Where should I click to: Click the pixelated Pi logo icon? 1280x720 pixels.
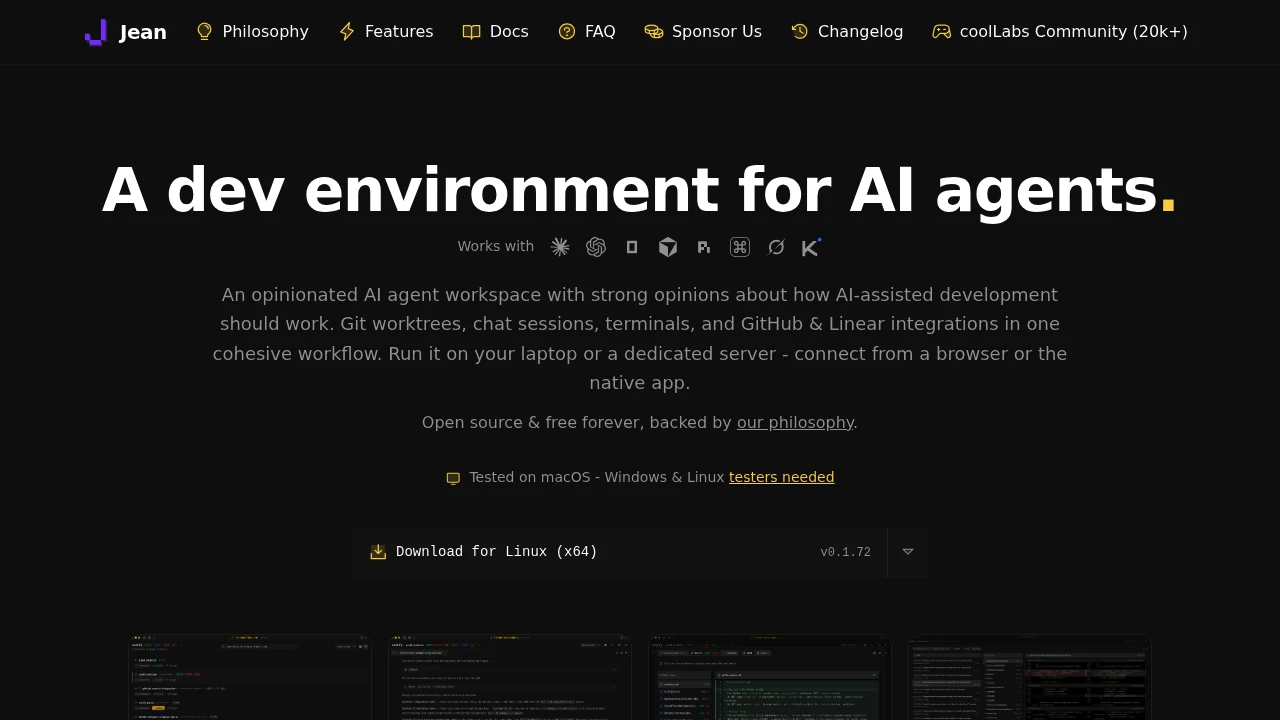704,247
